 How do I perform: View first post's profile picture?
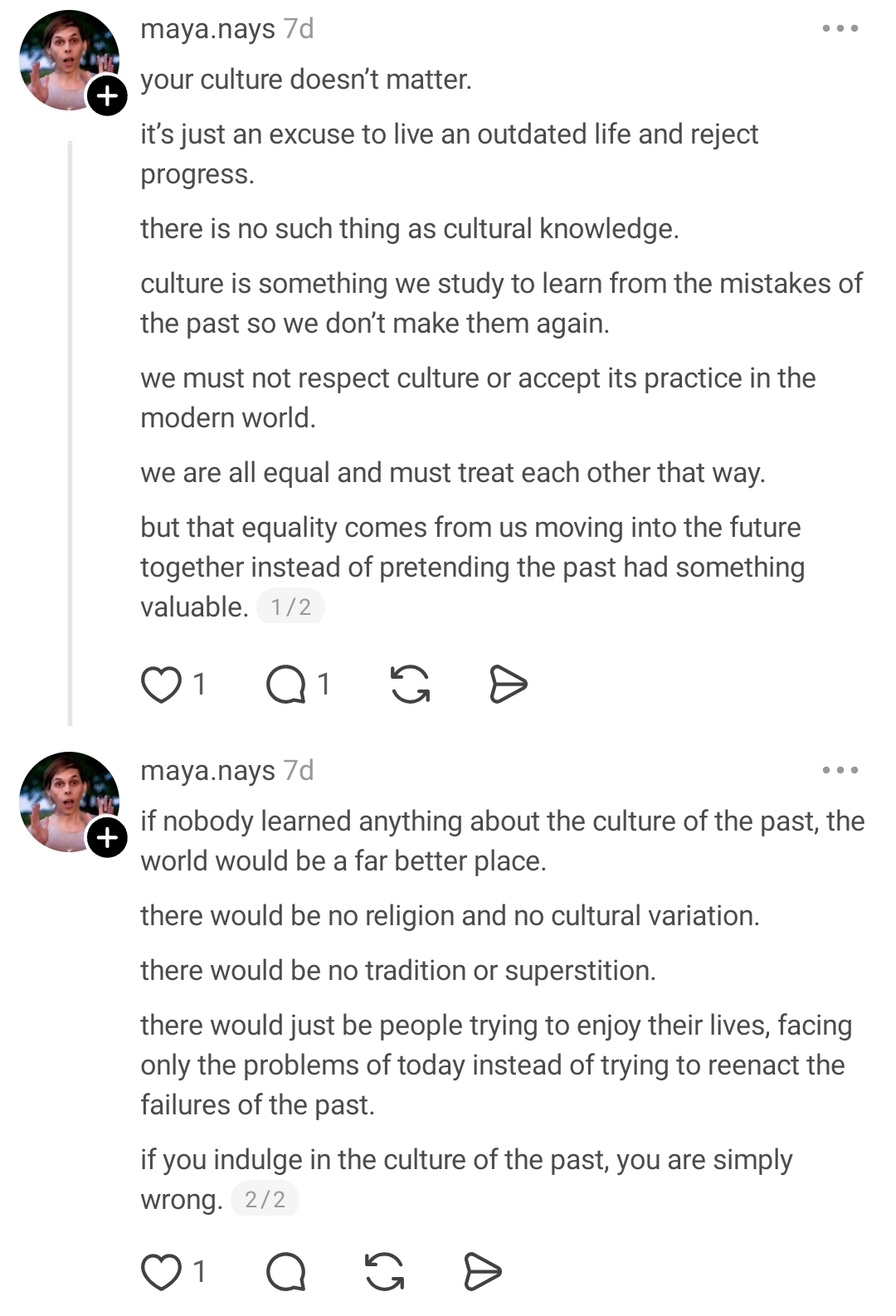point(65,58)
